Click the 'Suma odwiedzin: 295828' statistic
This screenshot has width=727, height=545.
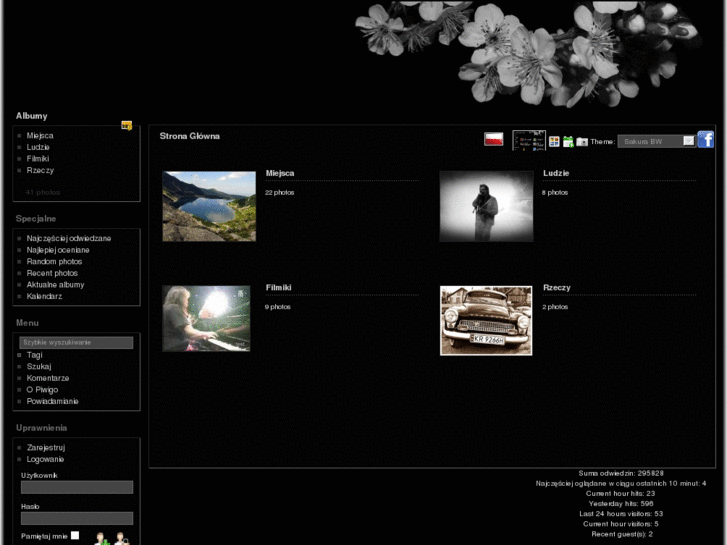[621, 473]
